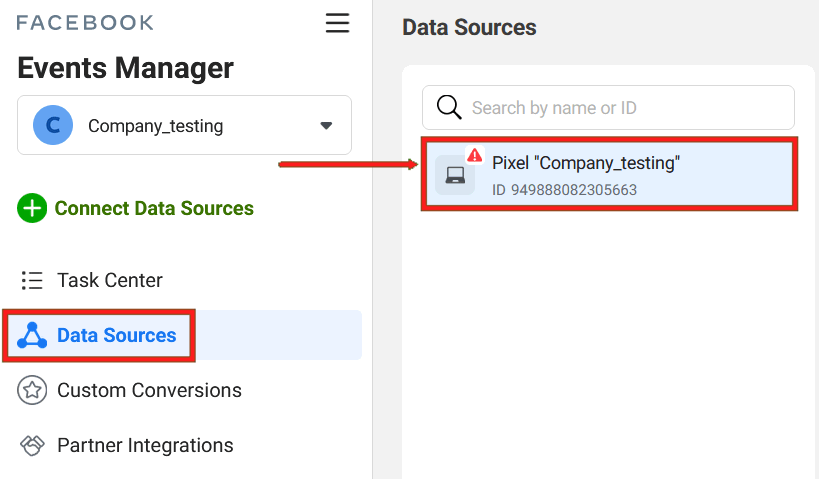
Task: Click the Data Sources triangle icon
Action: click(32, 335)
